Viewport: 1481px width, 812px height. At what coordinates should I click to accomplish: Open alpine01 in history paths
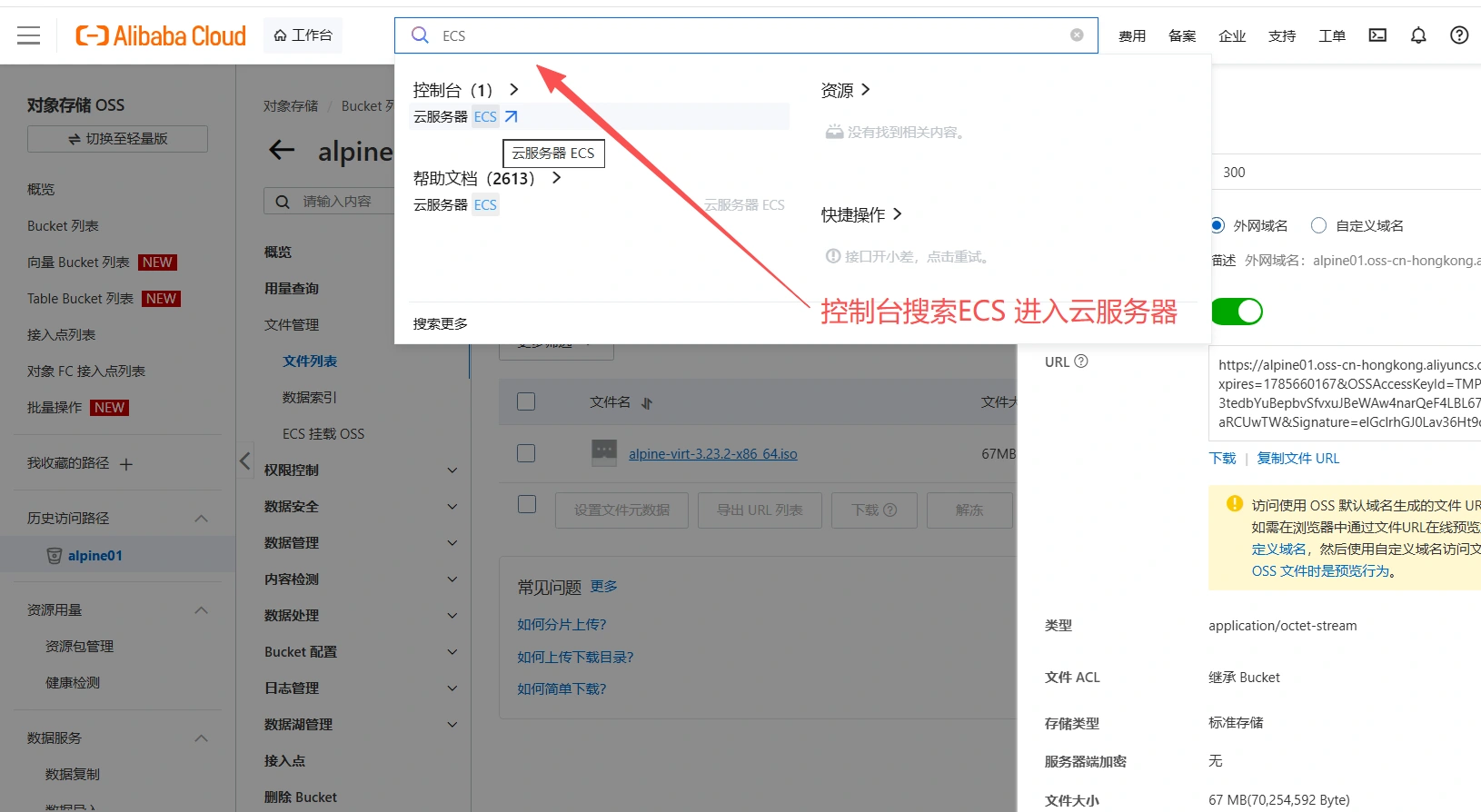tap(95, 556)
